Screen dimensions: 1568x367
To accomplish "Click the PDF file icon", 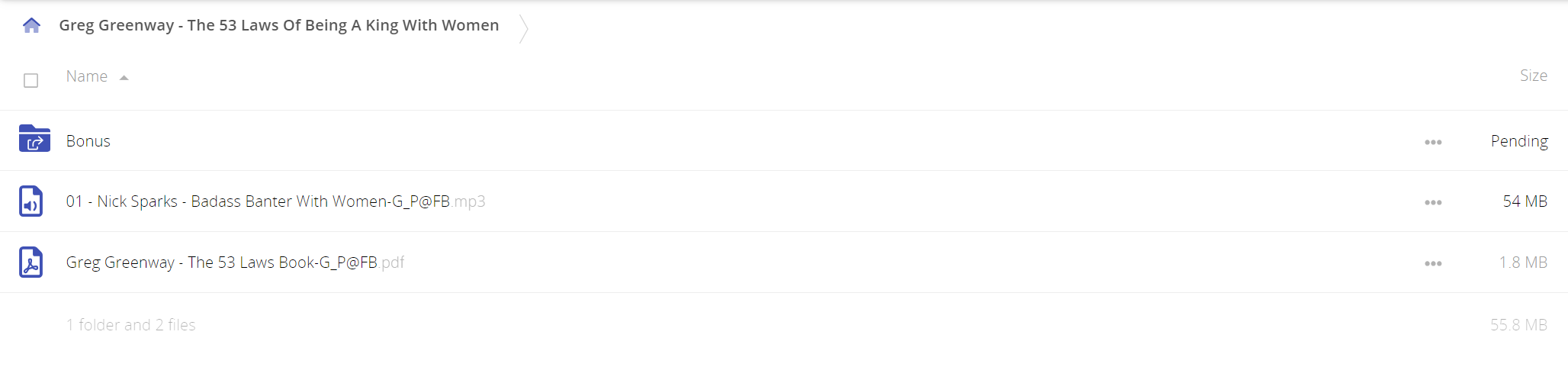I will pos(31,262).
